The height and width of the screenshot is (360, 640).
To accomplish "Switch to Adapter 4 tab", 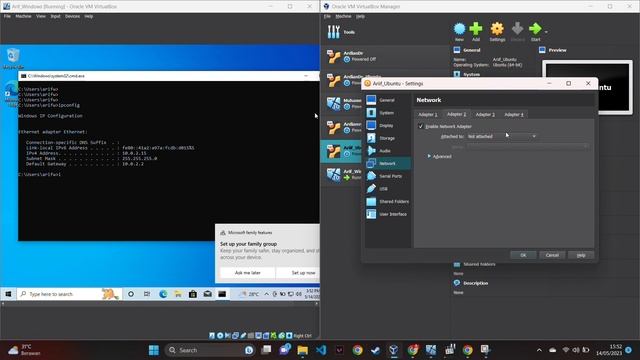I will pos(514,115).
